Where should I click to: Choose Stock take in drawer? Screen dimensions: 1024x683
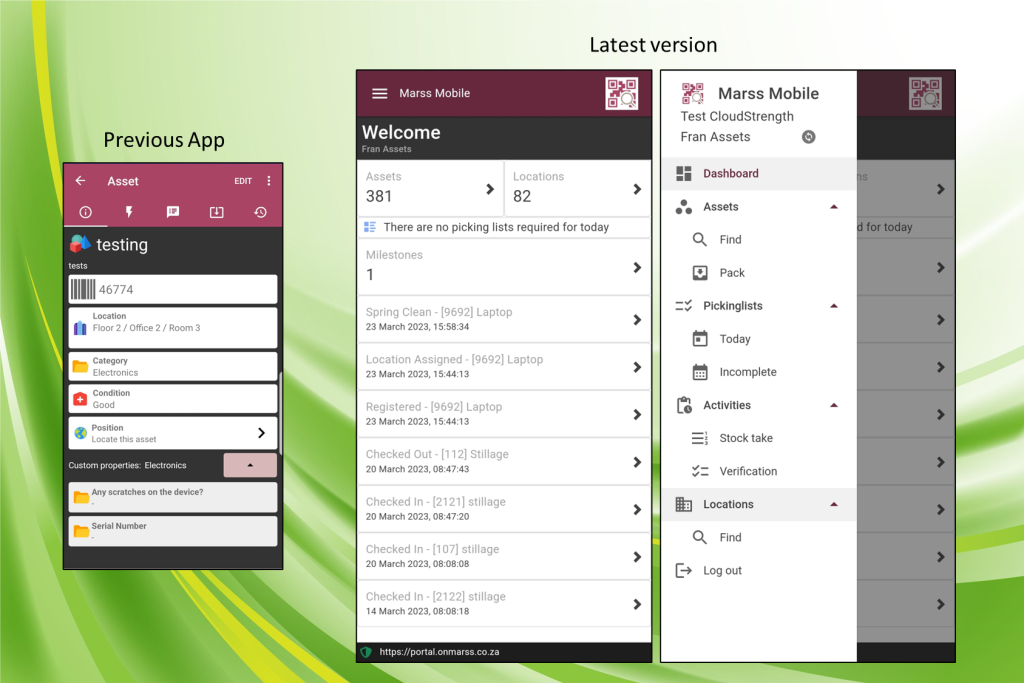(x=759, y=438)
